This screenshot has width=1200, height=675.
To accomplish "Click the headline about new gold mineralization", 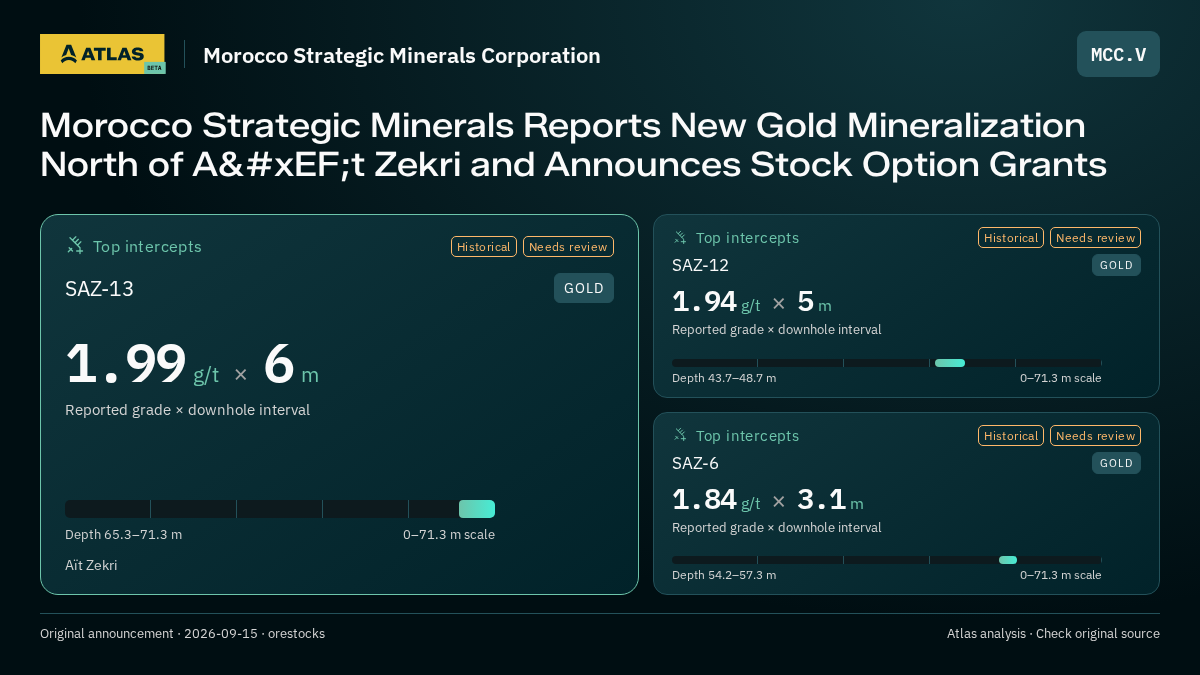I will (573, 145).
